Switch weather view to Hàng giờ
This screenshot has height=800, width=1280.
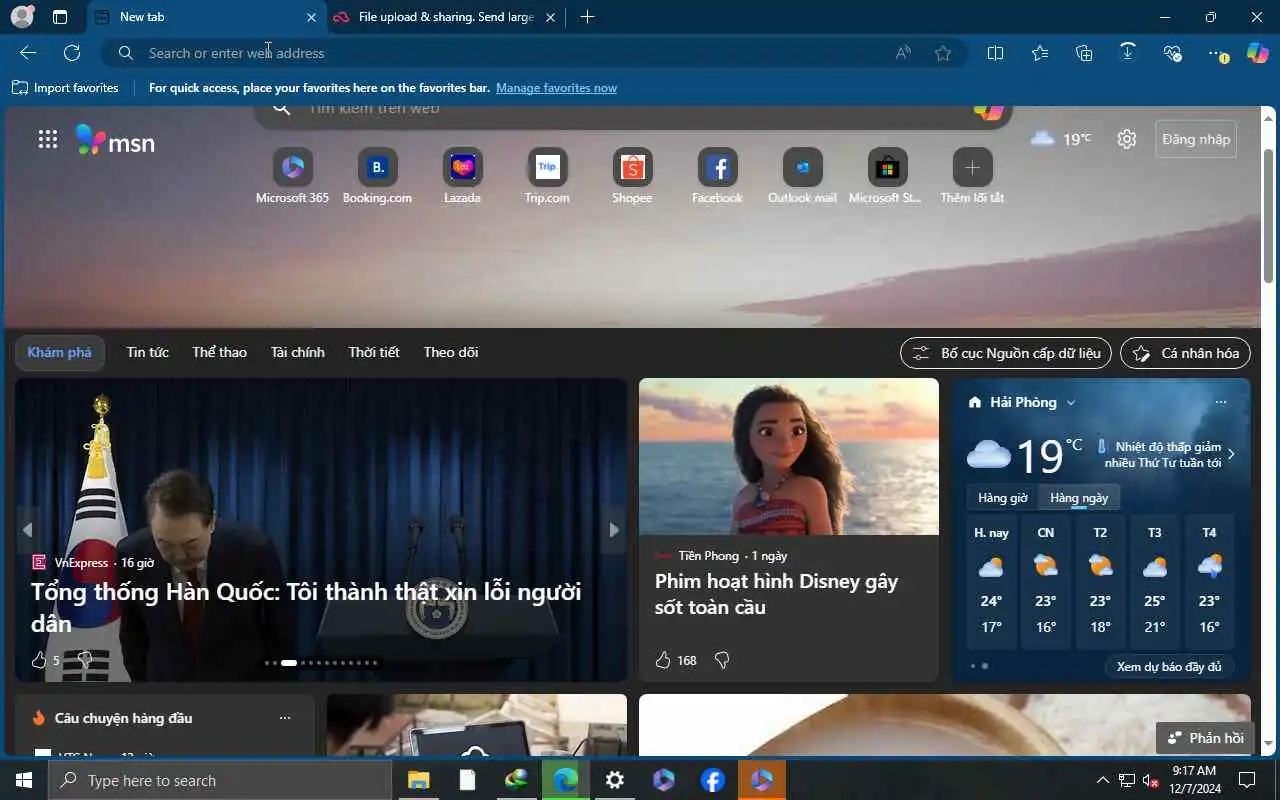(1003, 498)
